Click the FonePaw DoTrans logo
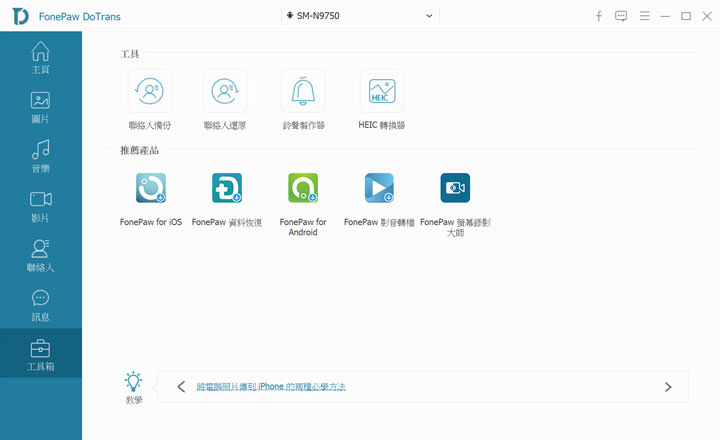Viewport: 720px width, 440px height. click(x=21, y=16)
